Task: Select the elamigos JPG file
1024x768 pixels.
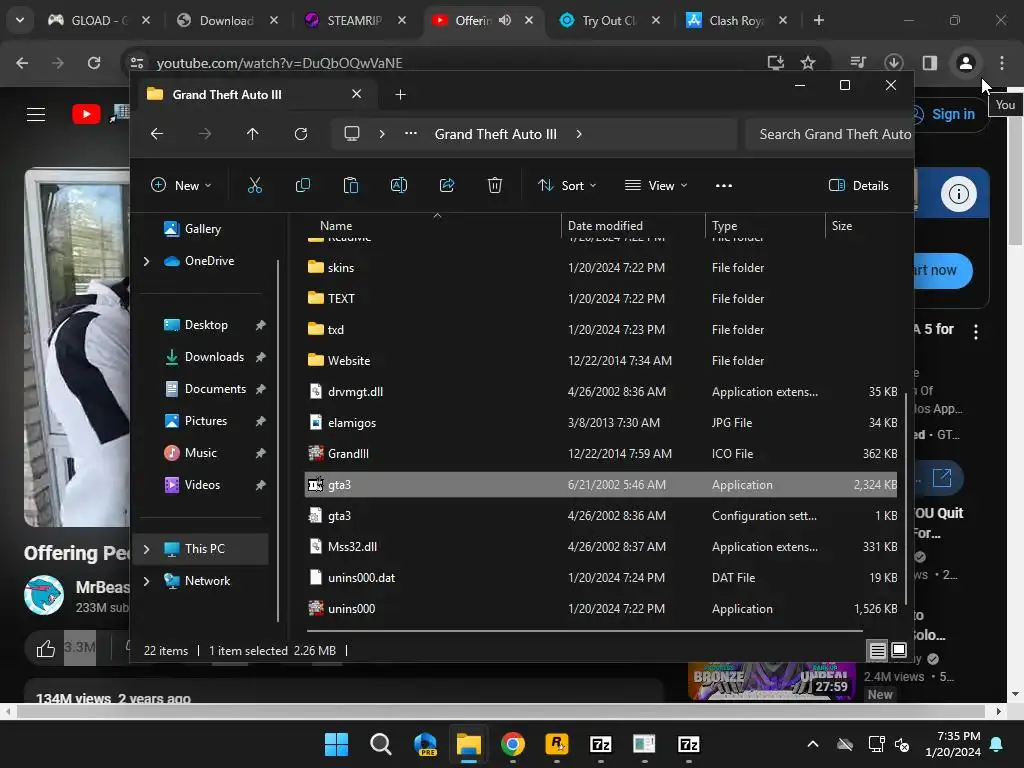Action: pos(601,423)
